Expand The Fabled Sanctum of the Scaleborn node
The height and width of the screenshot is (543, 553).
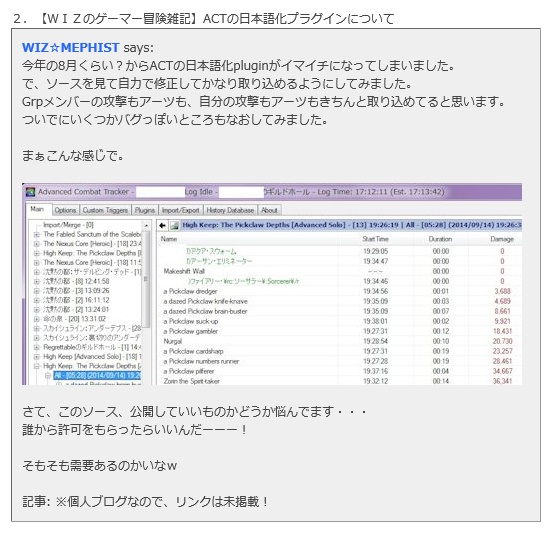pos(36,234)
